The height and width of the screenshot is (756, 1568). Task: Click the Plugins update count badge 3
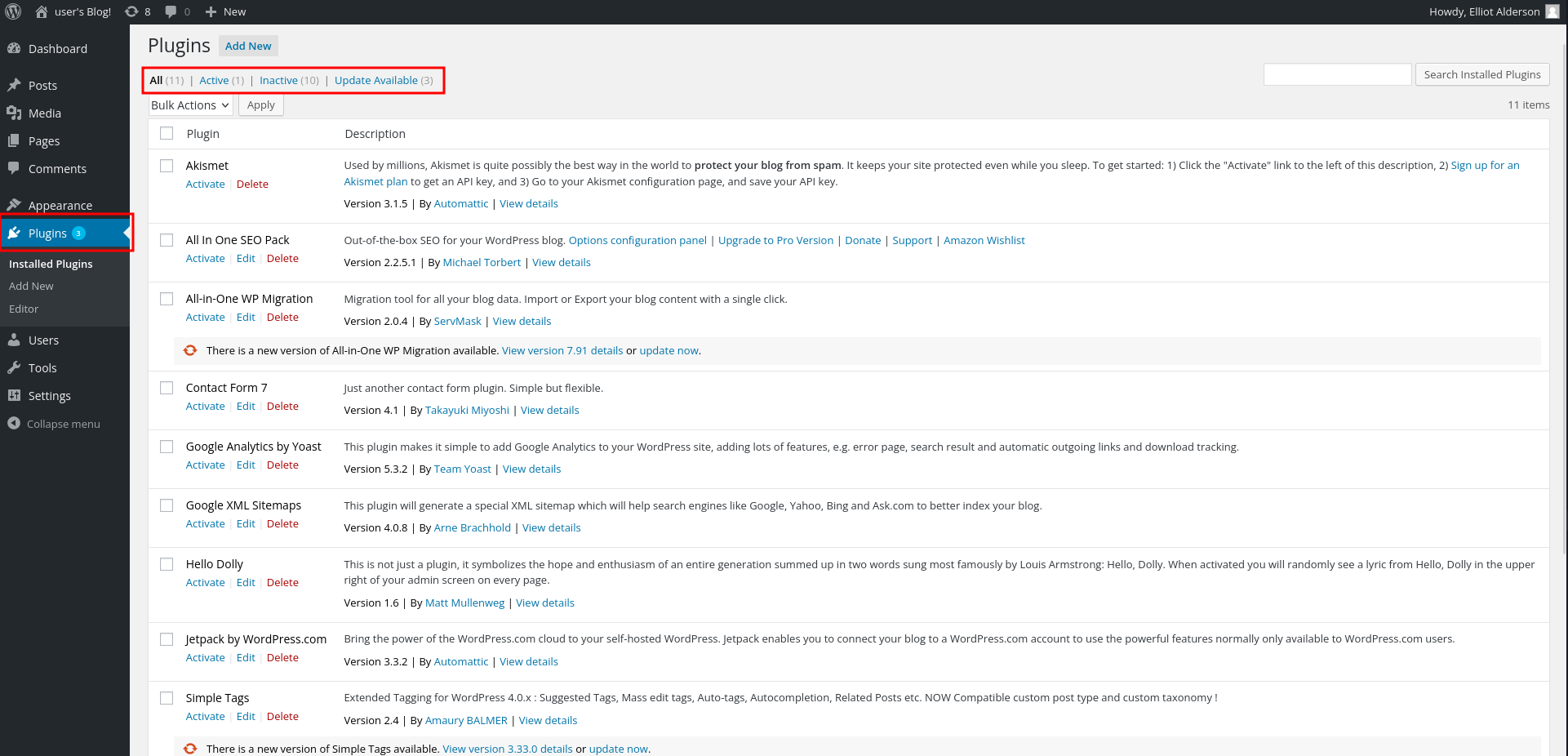(x=78, y=233)
